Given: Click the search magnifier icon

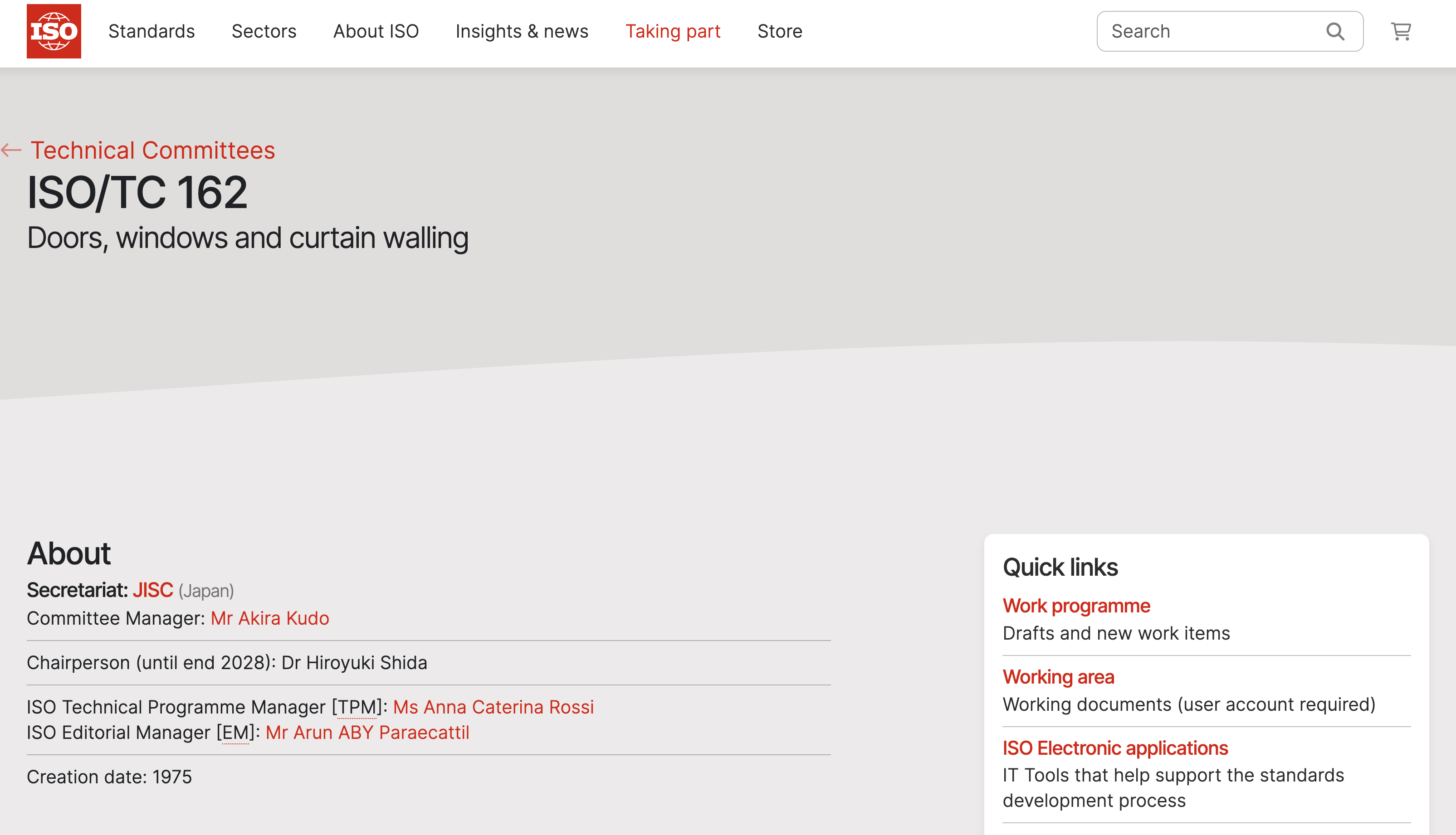Looking at the screenshot, I should click(x=1335, y=31).
